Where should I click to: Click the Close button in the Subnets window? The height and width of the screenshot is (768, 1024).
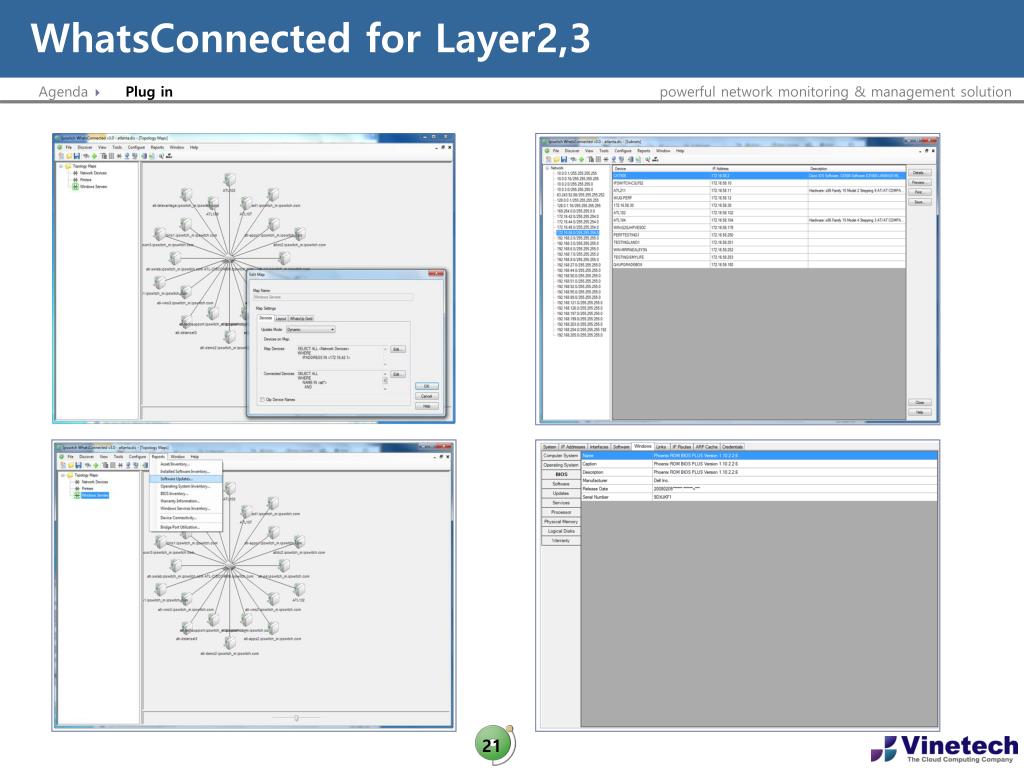920,402
